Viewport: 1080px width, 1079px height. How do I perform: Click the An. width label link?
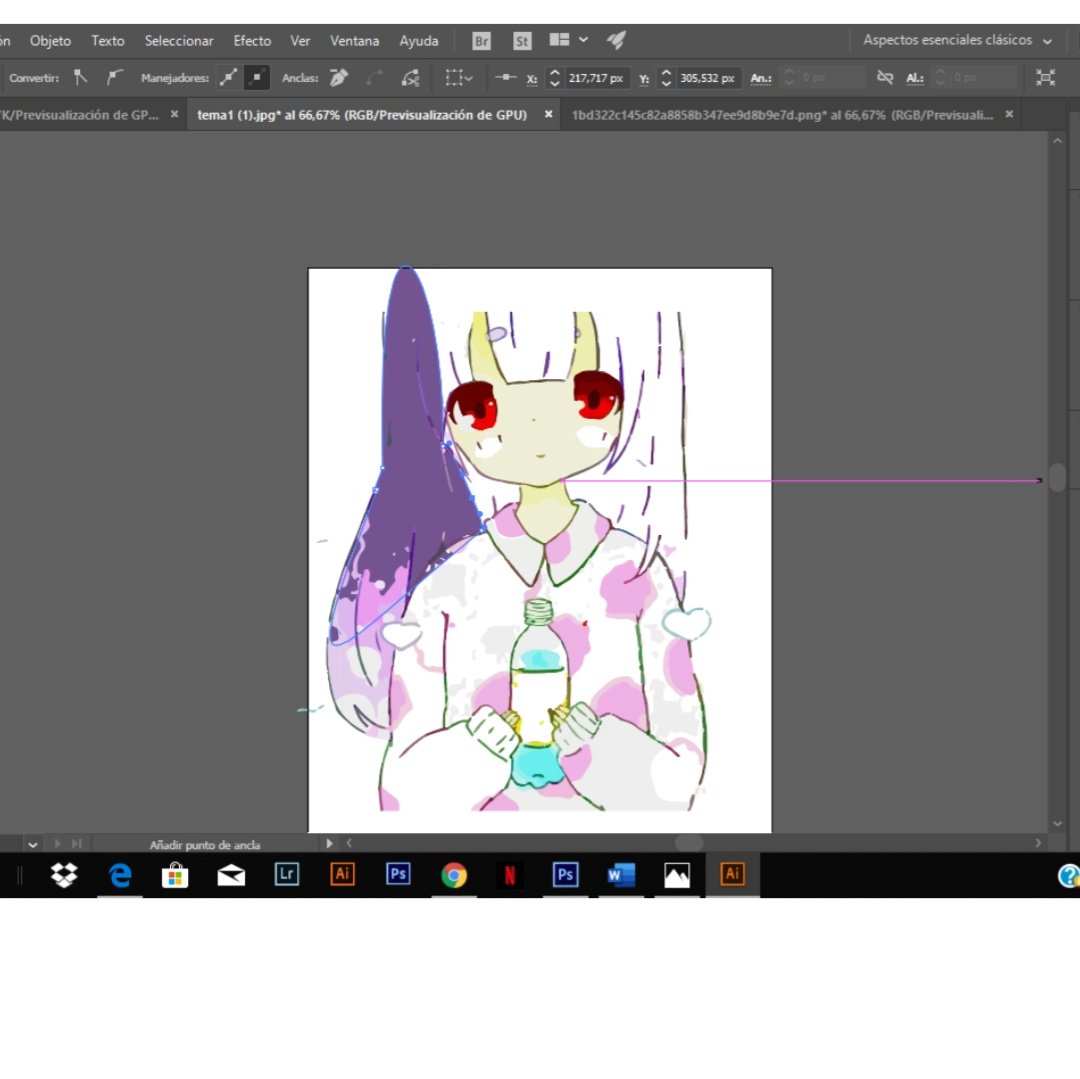(760, 78)
